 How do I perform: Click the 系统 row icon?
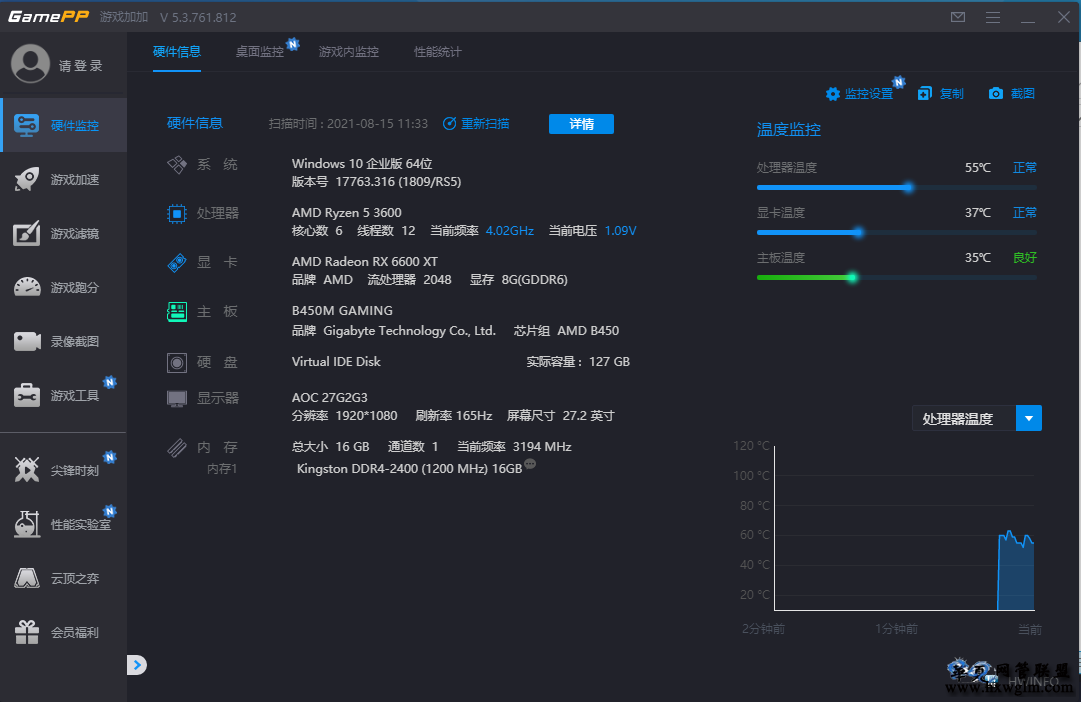(x=177, y=164)
